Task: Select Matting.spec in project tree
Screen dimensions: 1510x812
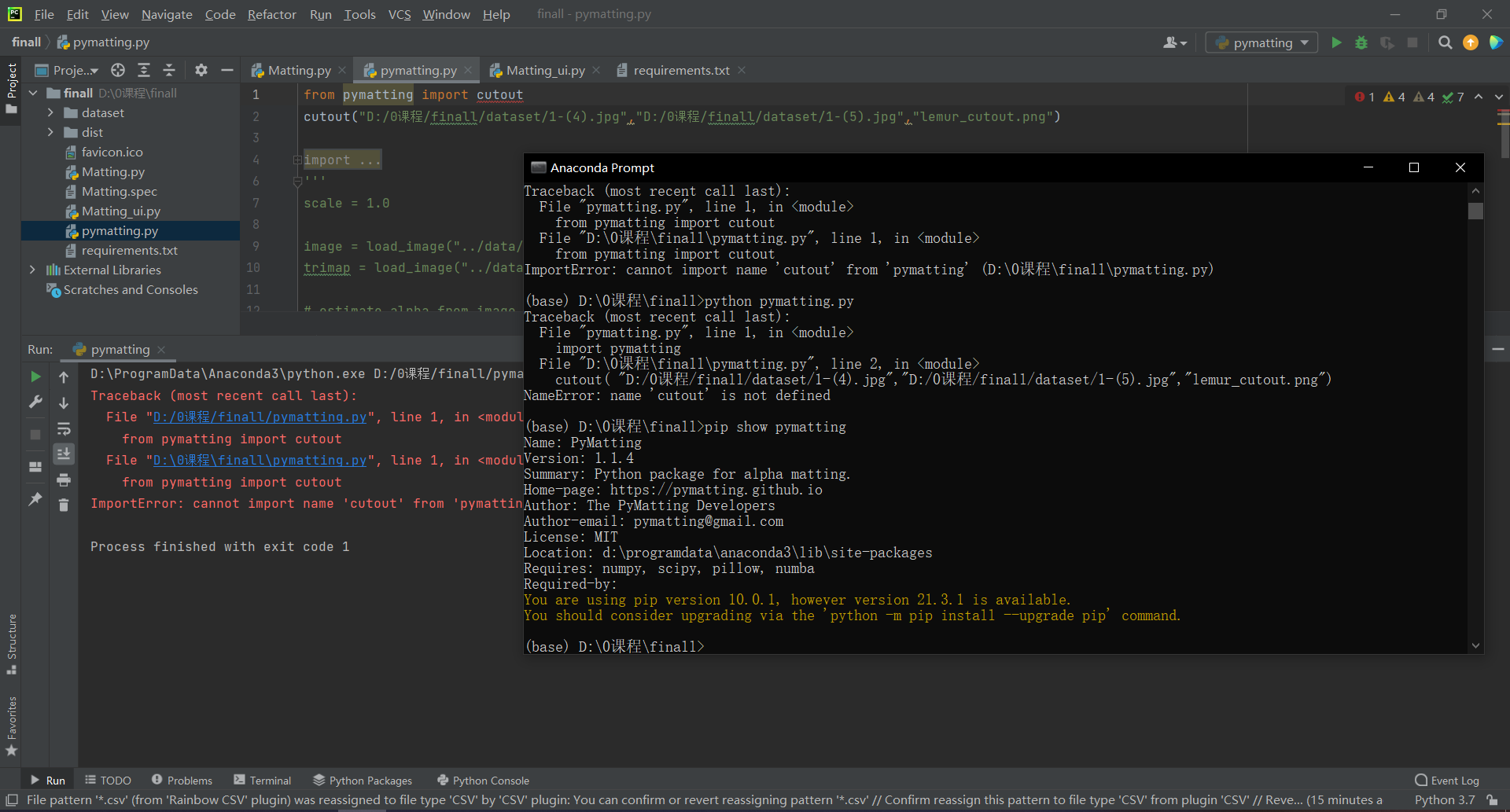Action: [x=119, y=191]
